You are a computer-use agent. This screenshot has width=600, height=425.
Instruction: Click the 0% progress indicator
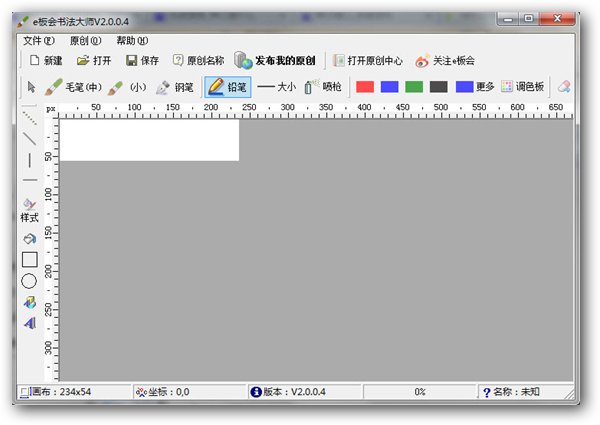coord(420,392)
